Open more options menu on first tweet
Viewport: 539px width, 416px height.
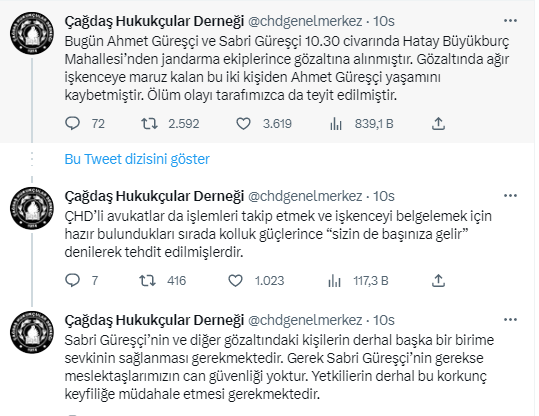coord(510,21)
